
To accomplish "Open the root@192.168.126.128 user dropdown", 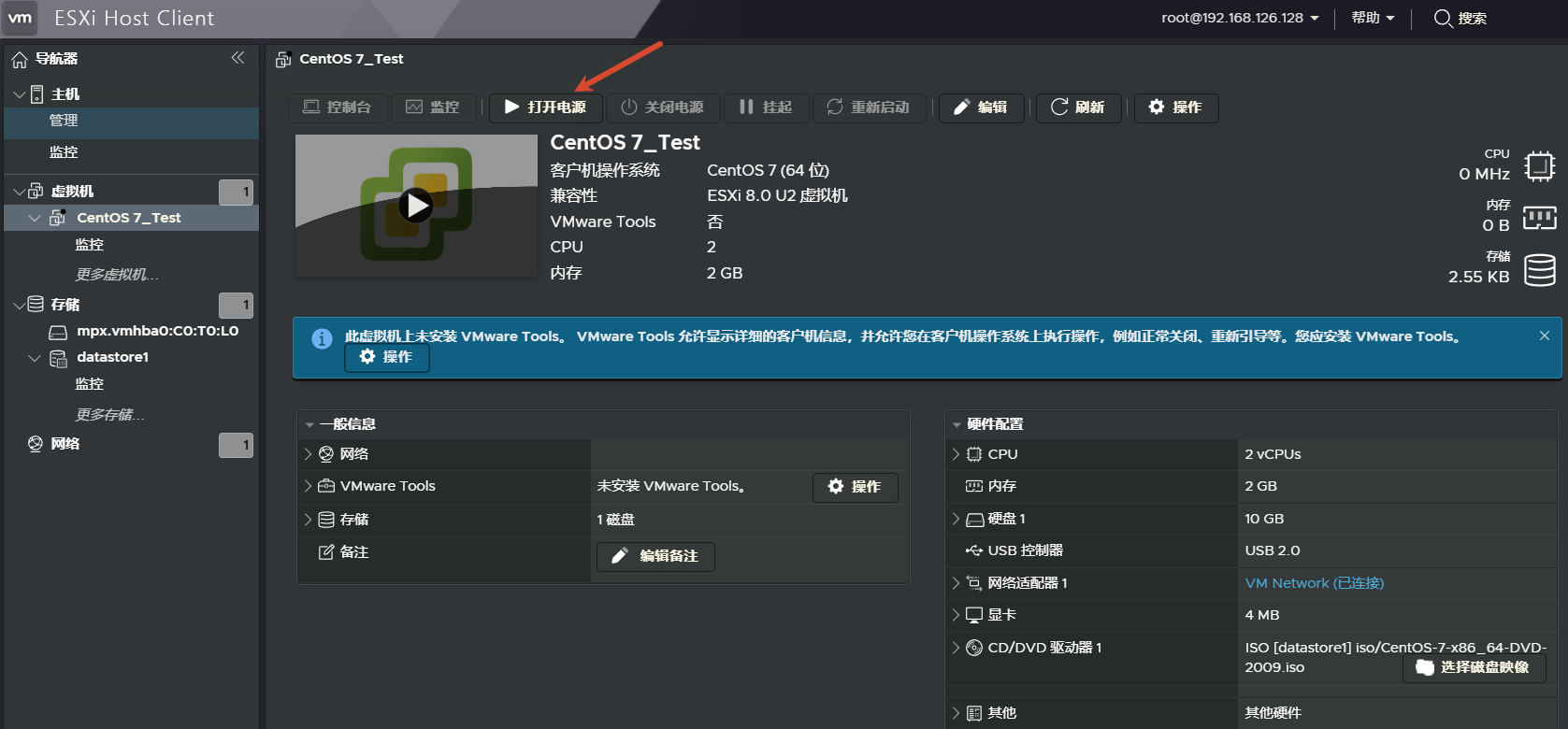I will 1240,18.
